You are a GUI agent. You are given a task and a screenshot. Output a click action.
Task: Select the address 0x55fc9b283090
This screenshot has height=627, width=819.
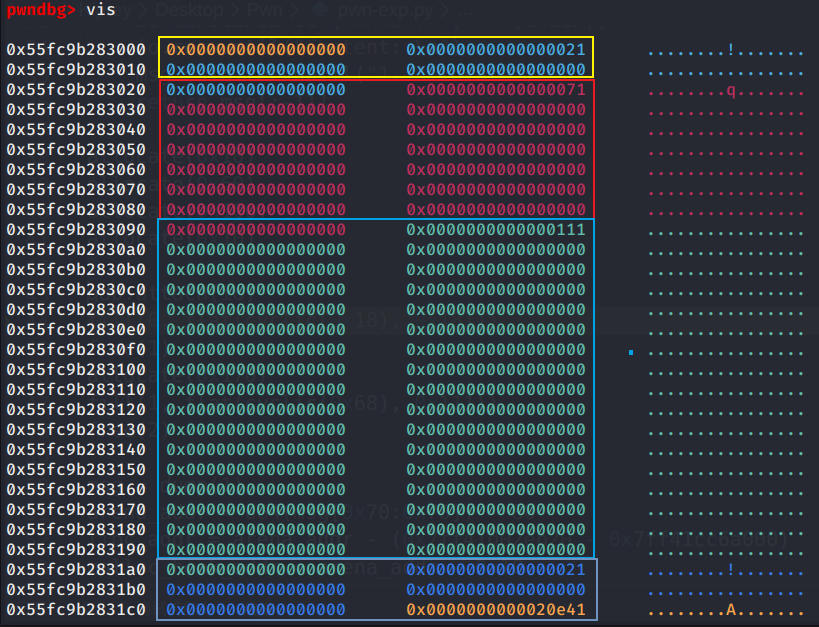76,229
